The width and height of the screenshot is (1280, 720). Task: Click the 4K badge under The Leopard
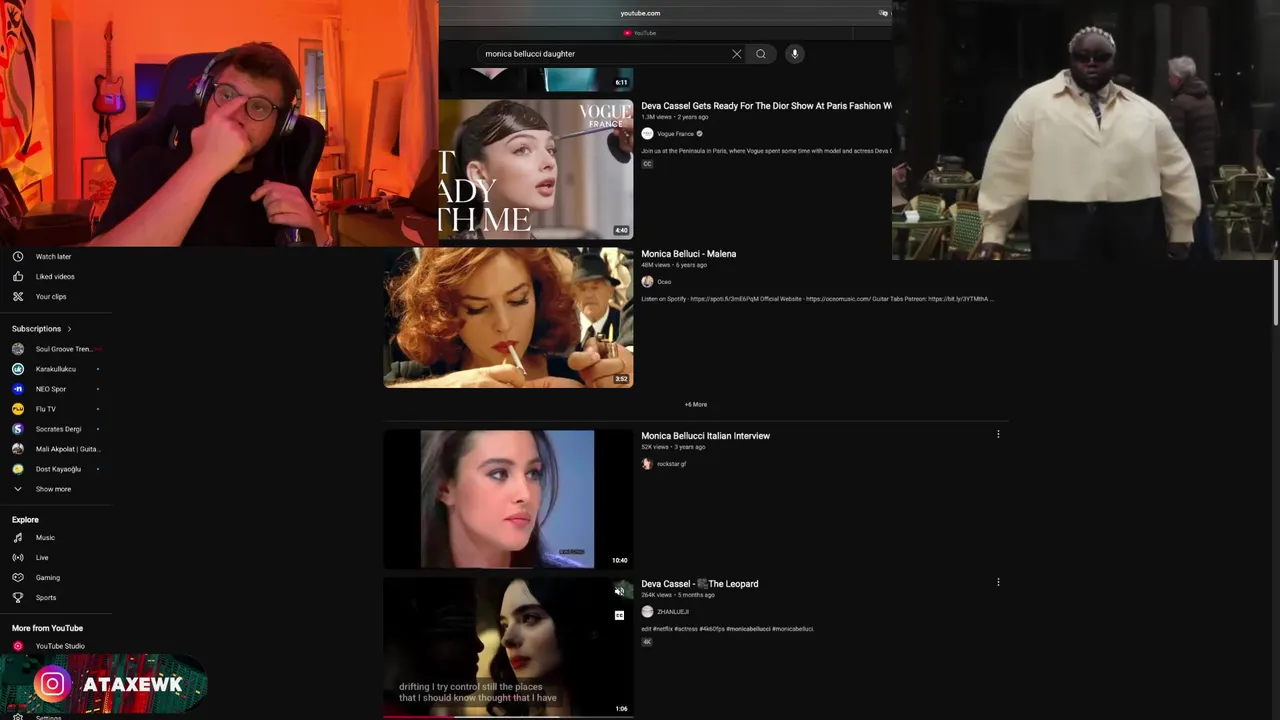click(647, 642)
